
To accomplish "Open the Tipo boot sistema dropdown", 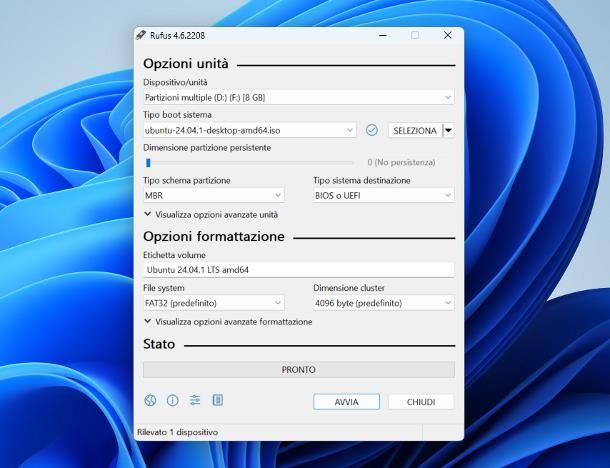I will [x=249, y=130].
